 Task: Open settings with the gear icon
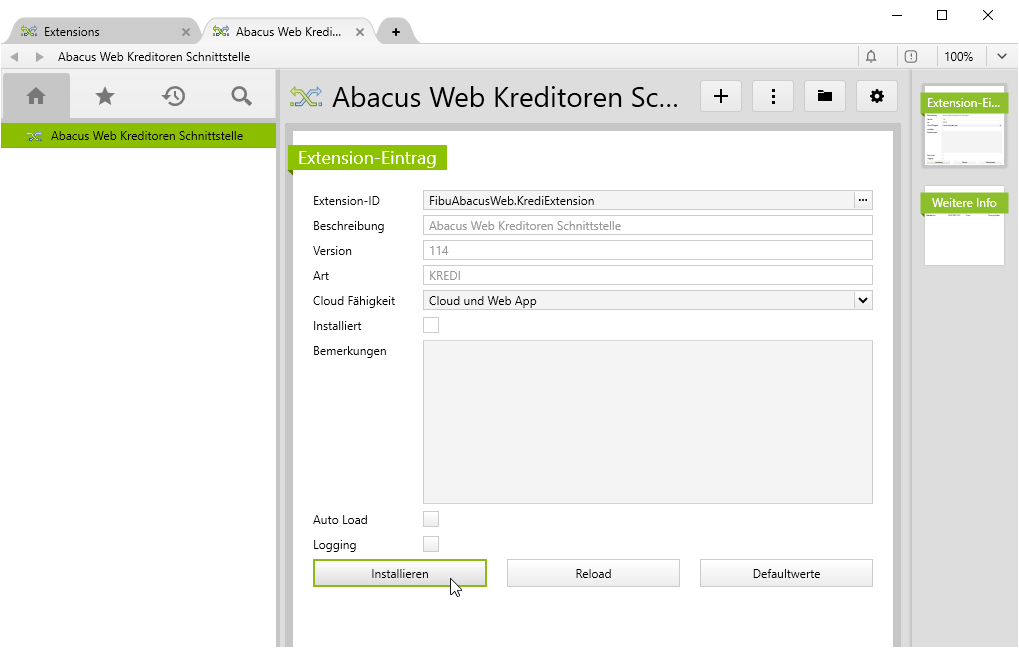click(x=877, y=96)
